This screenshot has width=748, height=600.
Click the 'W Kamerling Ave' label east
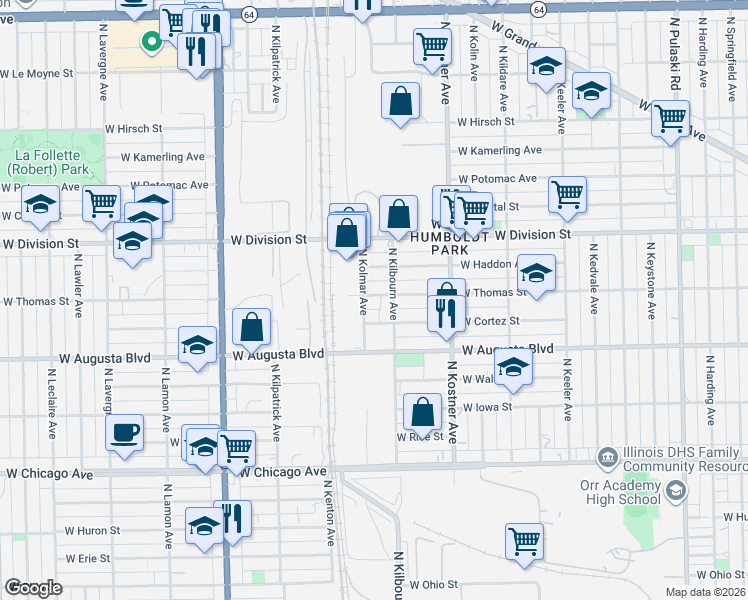click(x=499, y=151)
